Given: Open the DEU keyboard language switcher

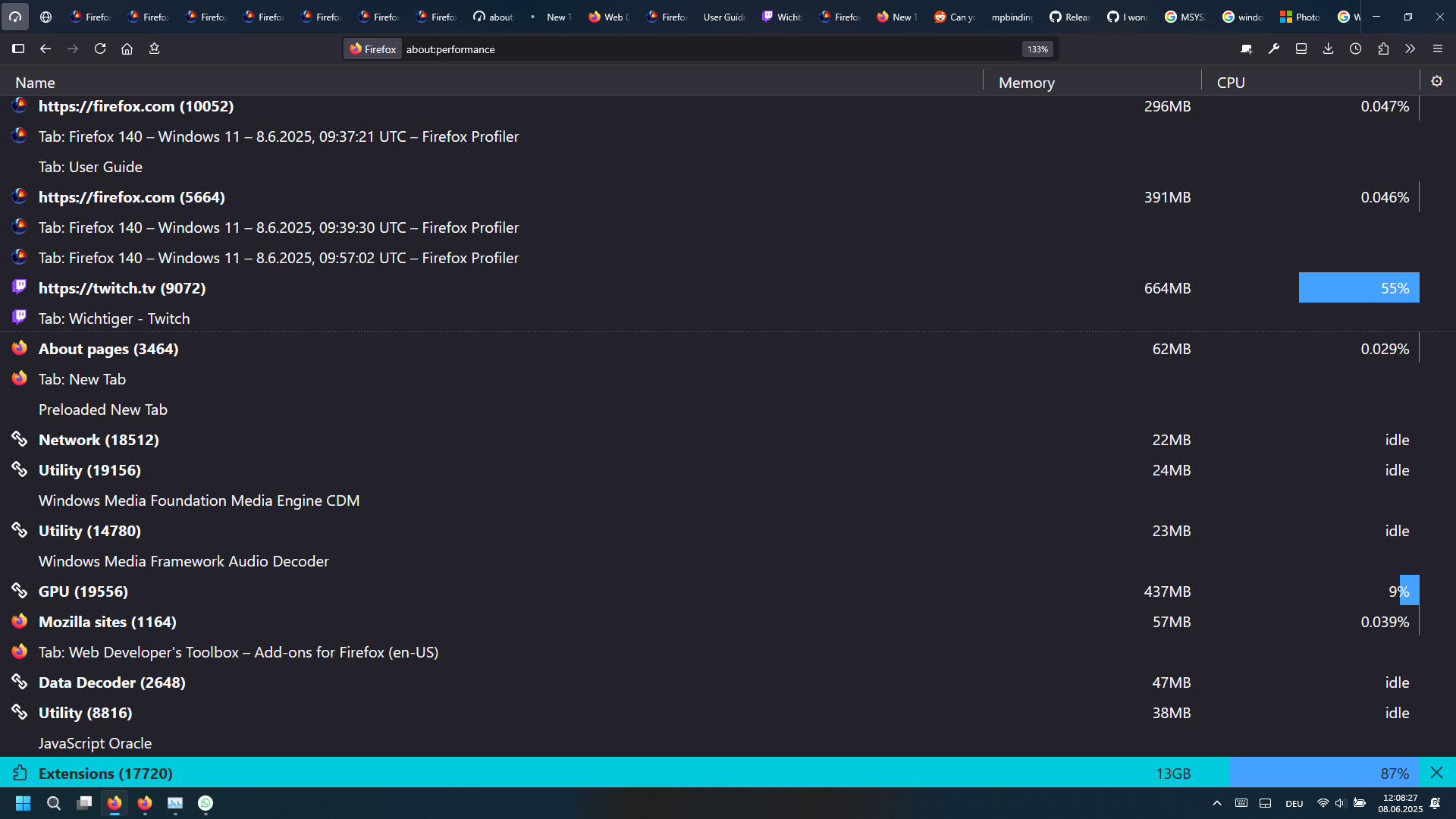Looking at the screenshot, I should pos(1294,804).
